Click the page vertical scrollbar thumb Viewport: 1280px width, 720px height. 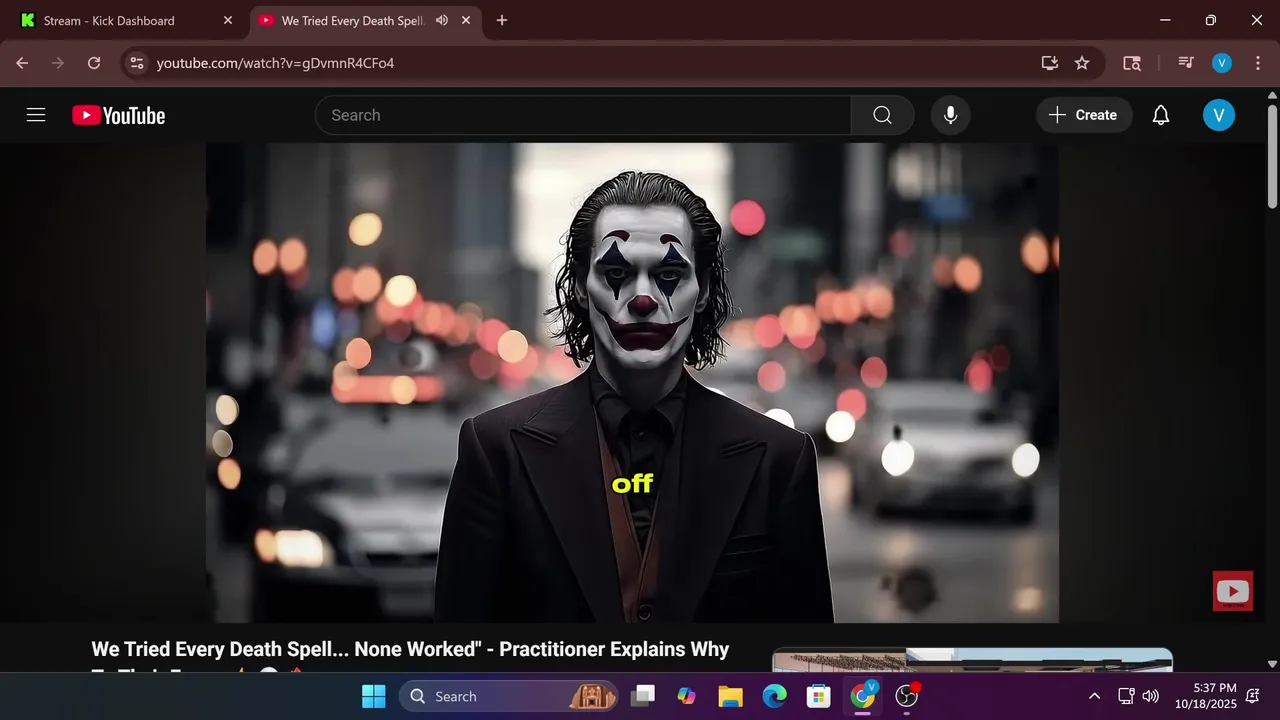pos(1272,155)
